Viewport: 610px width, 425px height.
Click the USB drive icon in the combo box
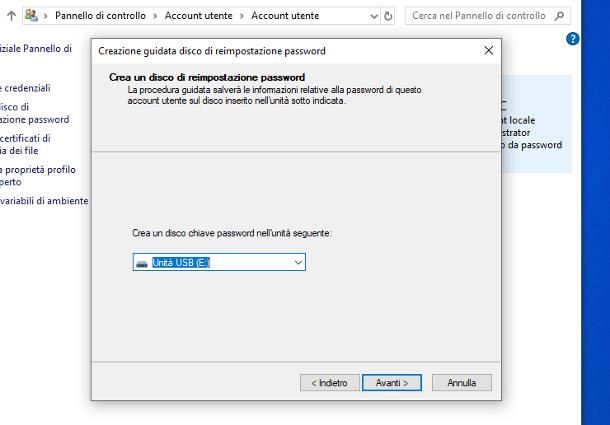coord(141,263)
